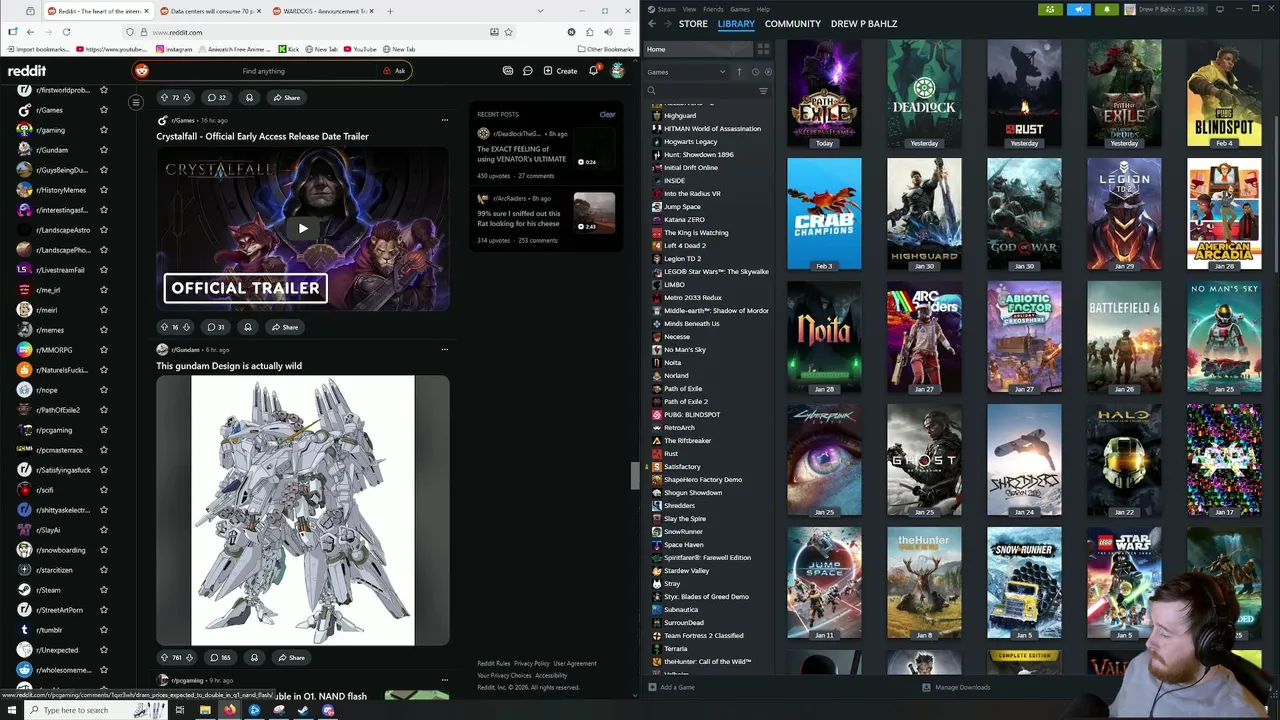This screenshot has height=720, width=1280.
Task: Downvote the Crystalfall trailer post
Action: point(186,327)
